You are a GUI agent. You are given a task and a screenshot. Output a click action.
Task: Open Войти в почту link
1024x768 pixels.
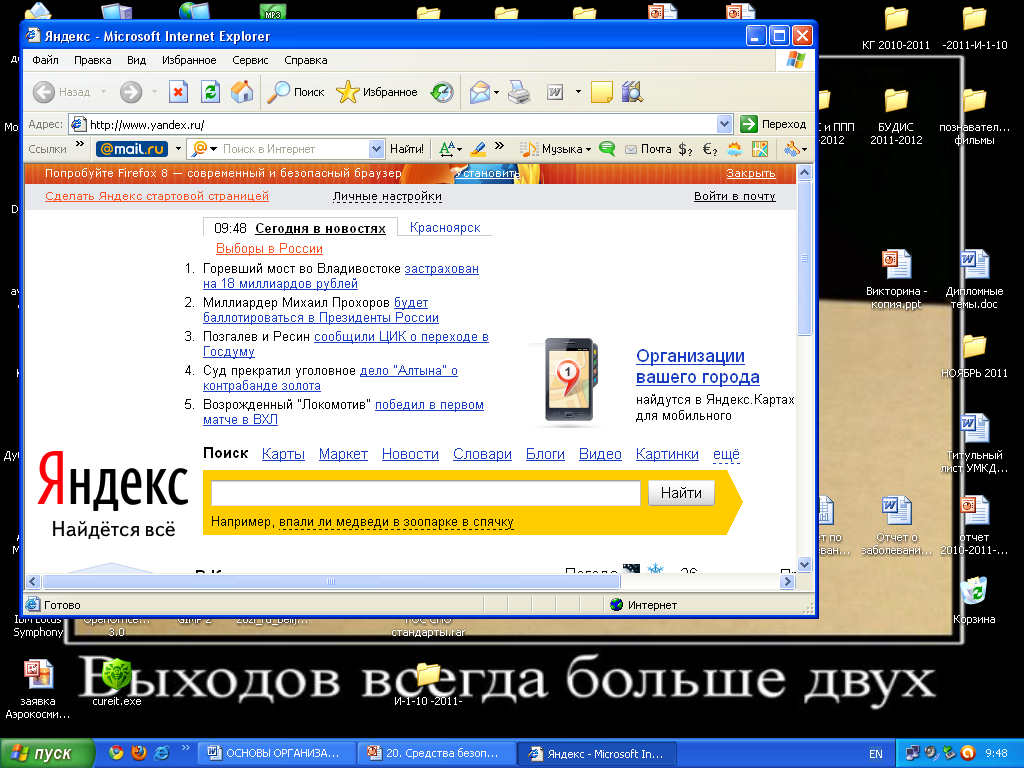pyautogui.click(x=735, y=196)
